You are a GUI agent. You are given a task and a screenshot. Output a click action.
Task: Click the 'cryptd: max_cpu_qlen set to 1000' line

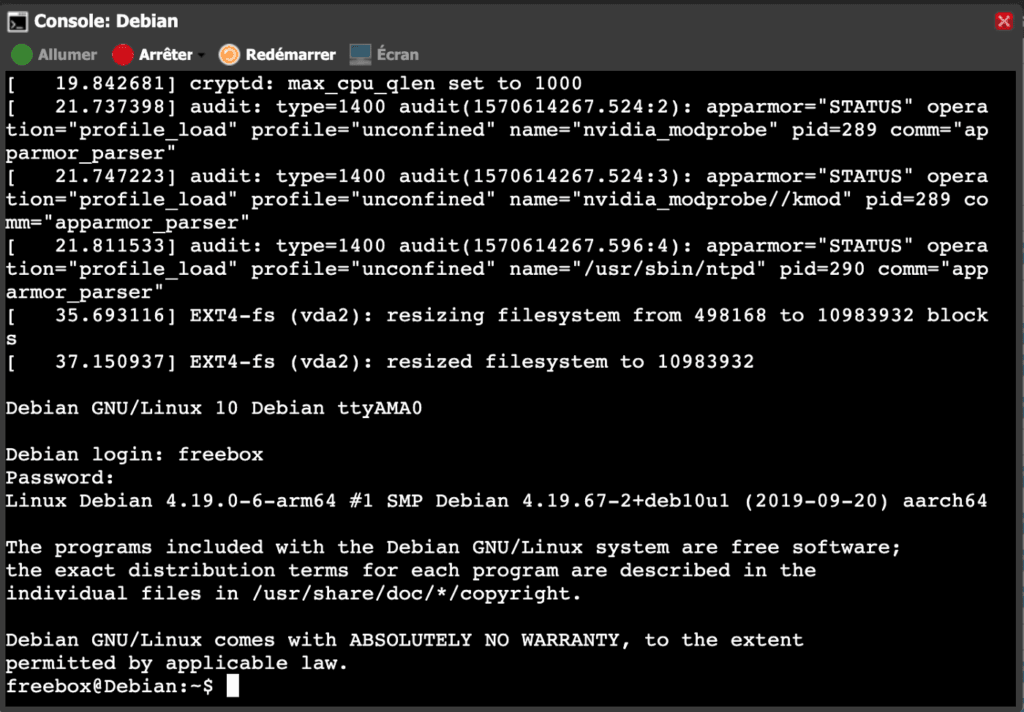pyautogui.click(x=294, y=84)
